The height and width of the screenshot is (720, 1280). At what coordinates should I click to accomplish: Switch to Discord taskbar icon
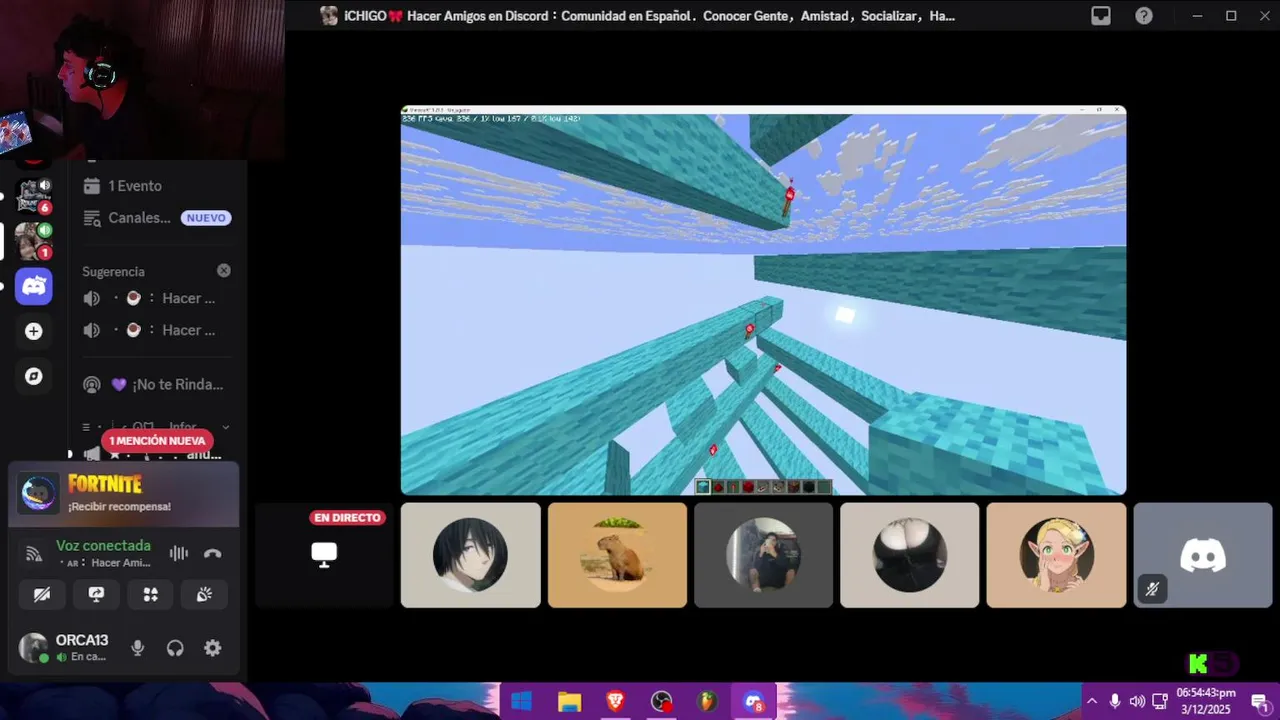pyautogui.click(x=754, y=702)
